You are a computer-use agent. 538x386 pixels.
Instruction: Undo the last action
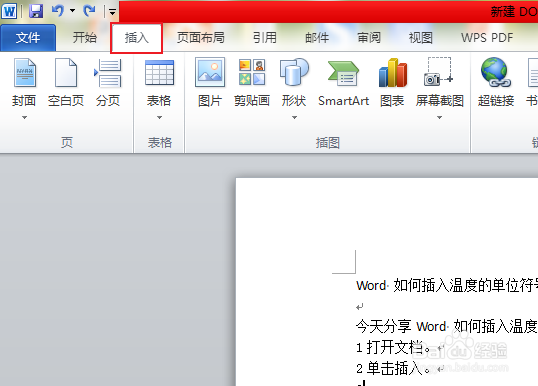pos(57,11)
